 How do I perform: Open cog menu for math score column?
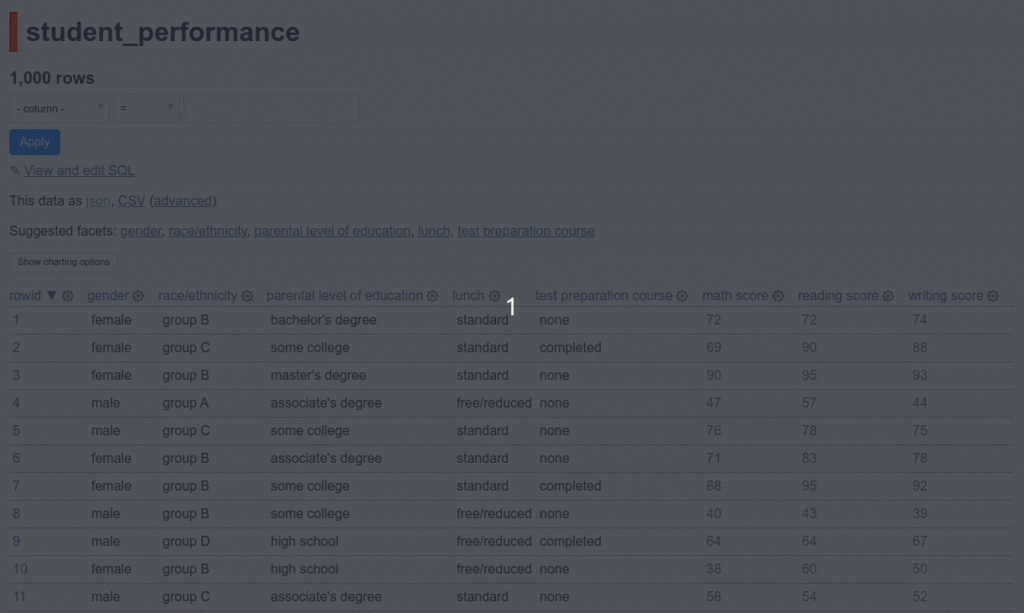point(778,296)
